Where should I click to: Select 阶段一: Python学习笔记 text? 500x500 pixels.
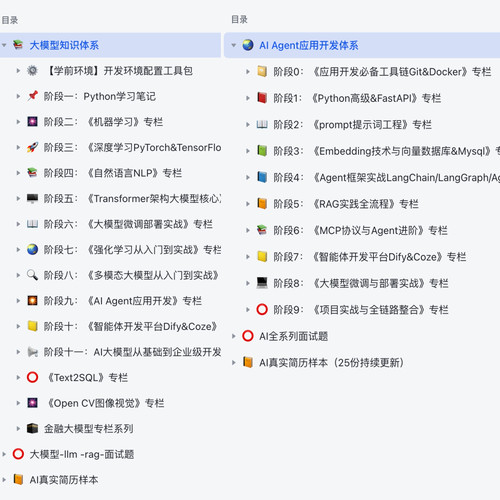(100, 96)
